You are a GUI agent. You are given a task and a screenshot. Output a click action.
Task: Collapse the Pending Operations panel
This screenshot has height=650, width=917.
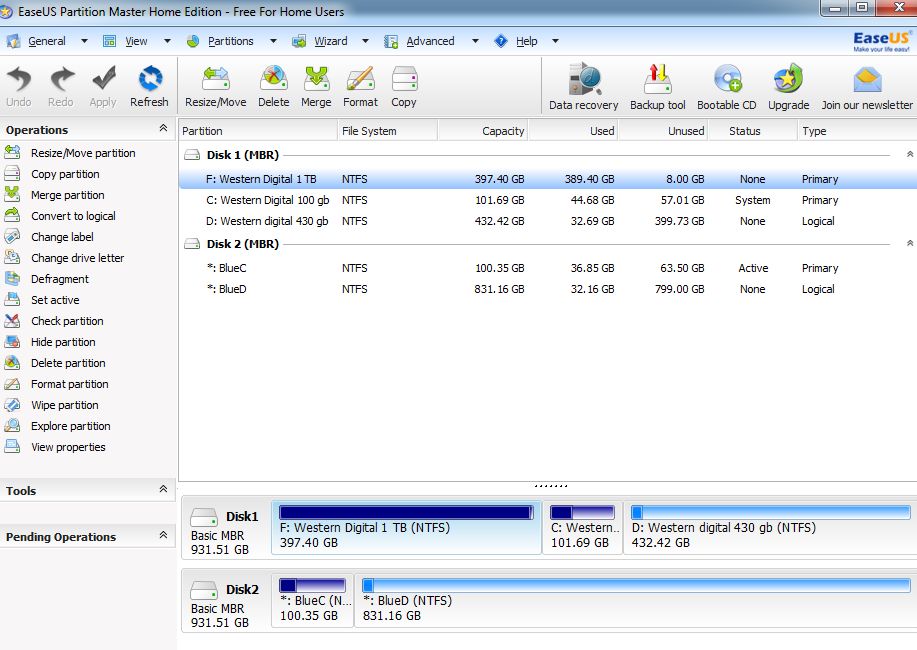(163, 535)
